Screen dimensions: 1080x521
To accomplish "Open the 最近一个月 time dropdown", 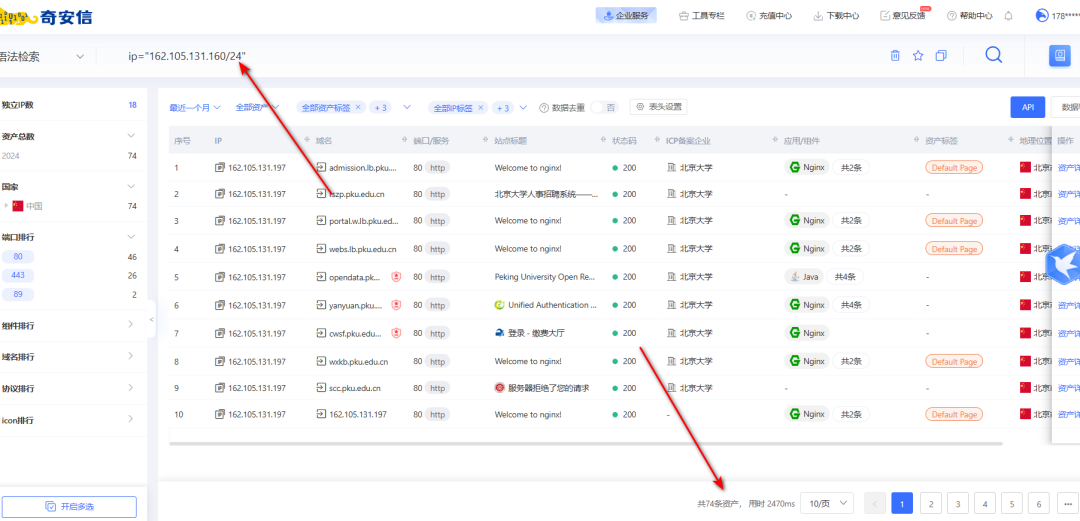I will coord(195,108).
